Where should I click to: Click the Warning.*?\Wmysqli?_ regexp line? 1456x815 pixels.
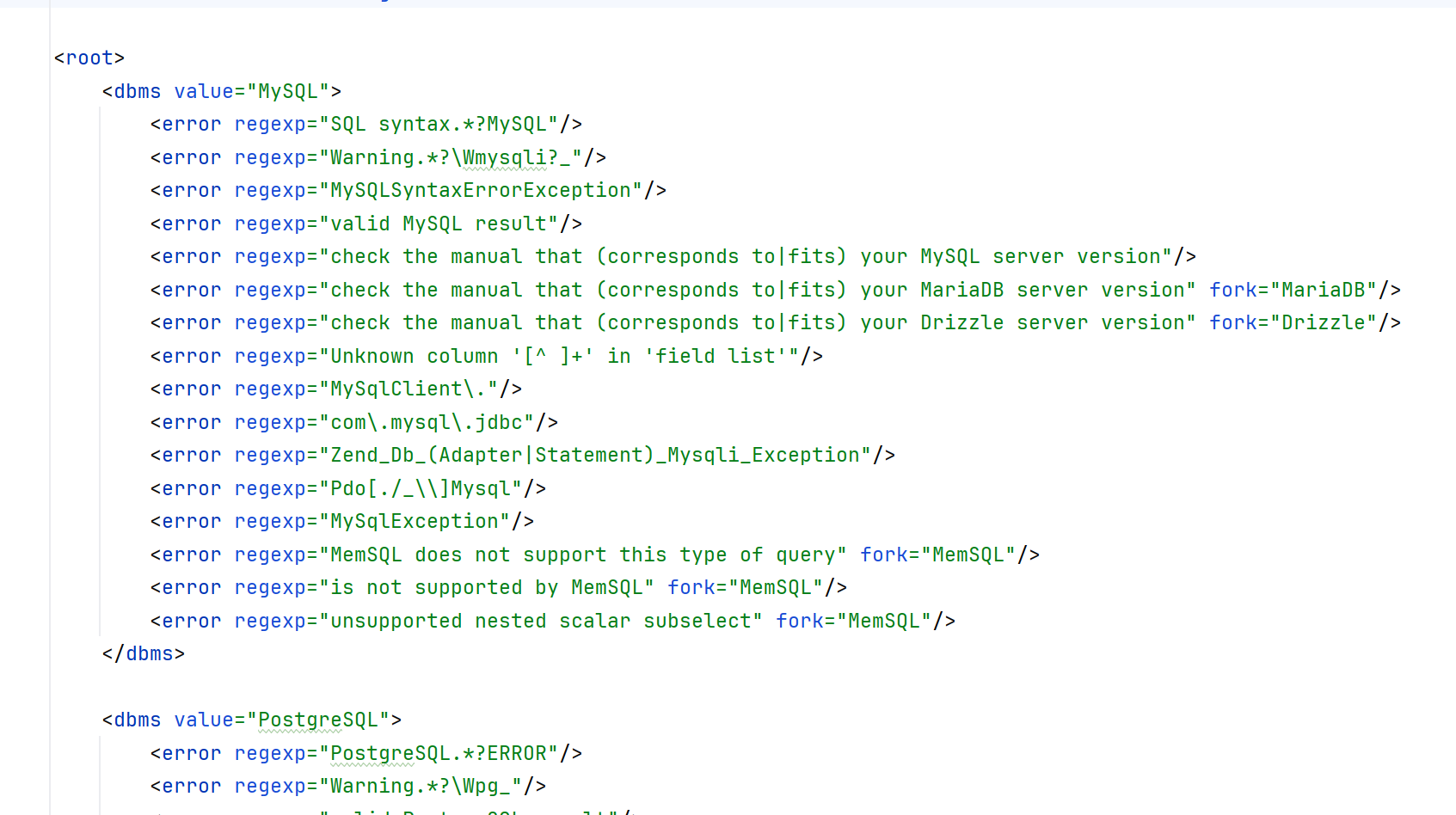pyautogui.click(x=378, y=157)
